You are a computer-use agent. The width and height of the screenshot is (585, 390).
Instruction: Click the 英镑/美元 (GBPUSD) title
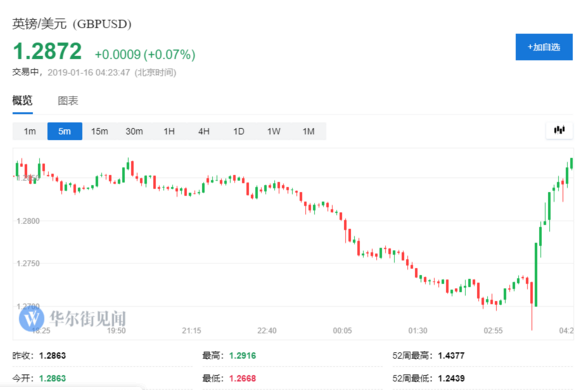72,24
